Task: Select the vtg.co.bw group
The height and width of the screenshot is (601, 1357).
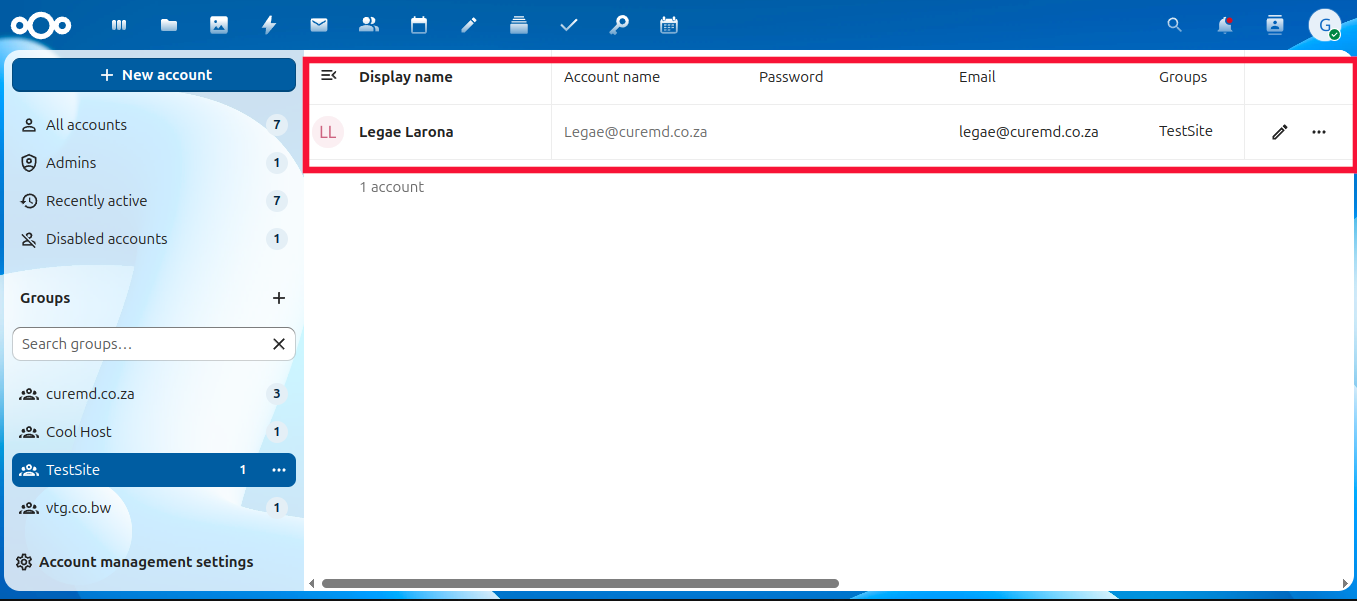Action: click(154, 508)
